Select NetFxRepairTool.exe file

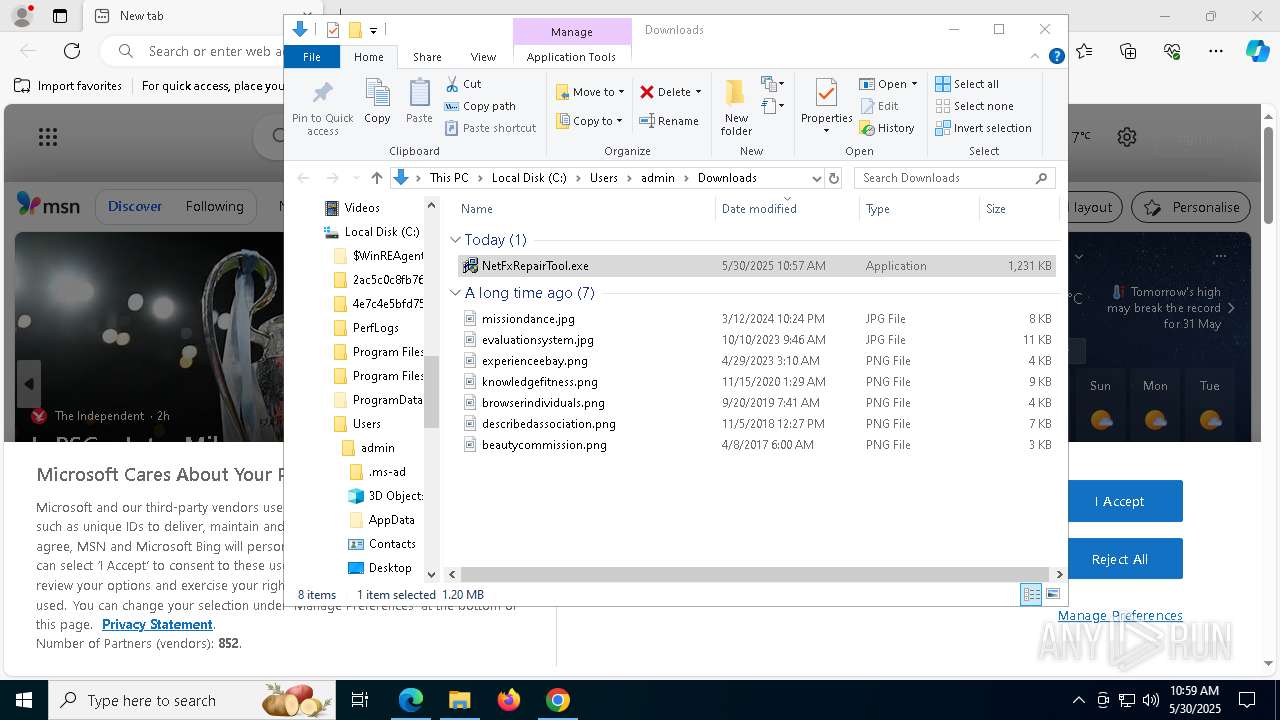[x=756, y=266]
